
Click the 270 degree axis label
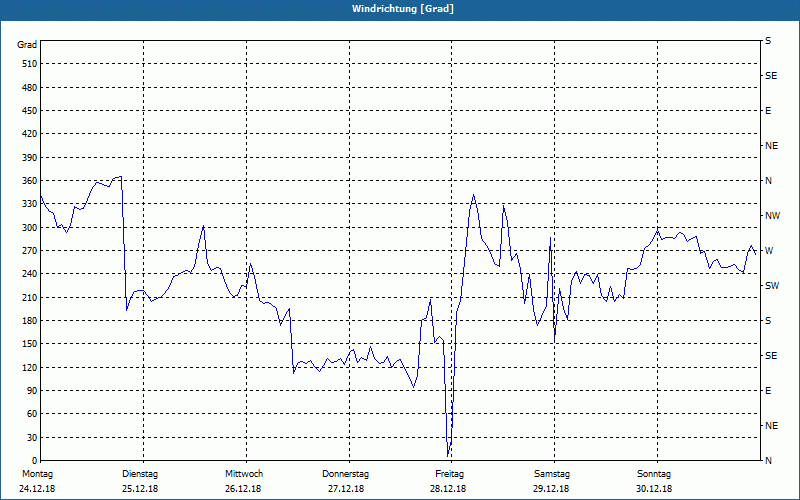[x=29, y=251]
